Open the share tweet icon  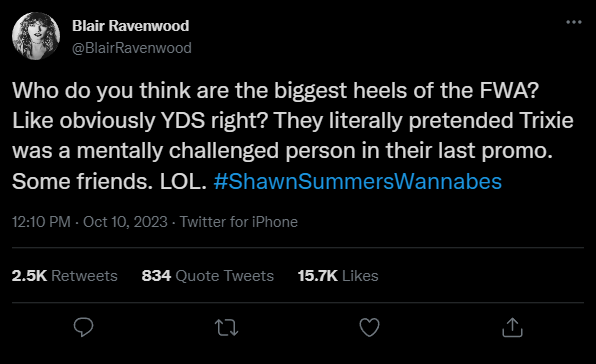[512, 327]
